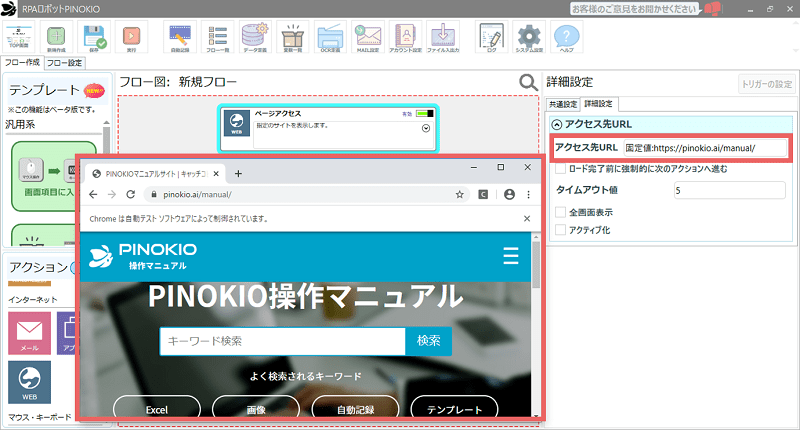Viewport: 800px width, 430px height.
Task: Click the Chrome extension icon beside star
Action: [483, 194]
